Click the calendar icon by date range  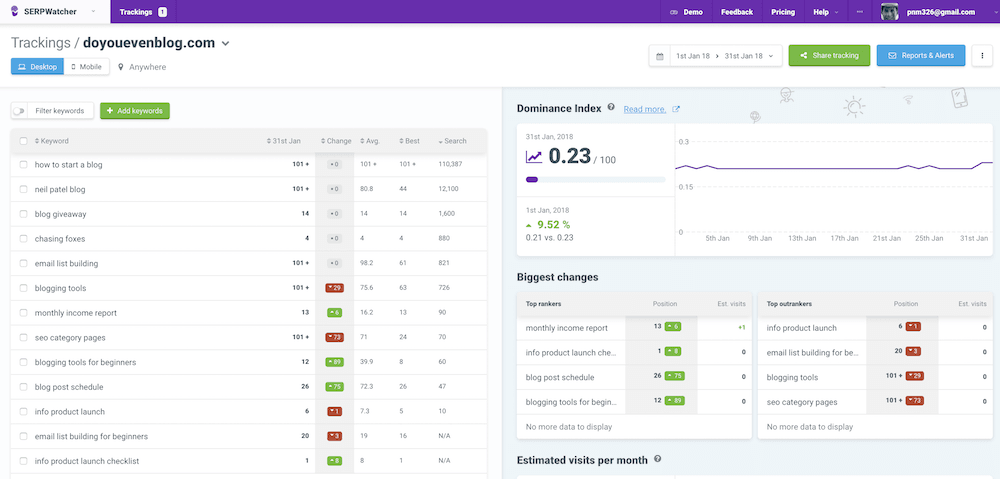pos(659,55)
